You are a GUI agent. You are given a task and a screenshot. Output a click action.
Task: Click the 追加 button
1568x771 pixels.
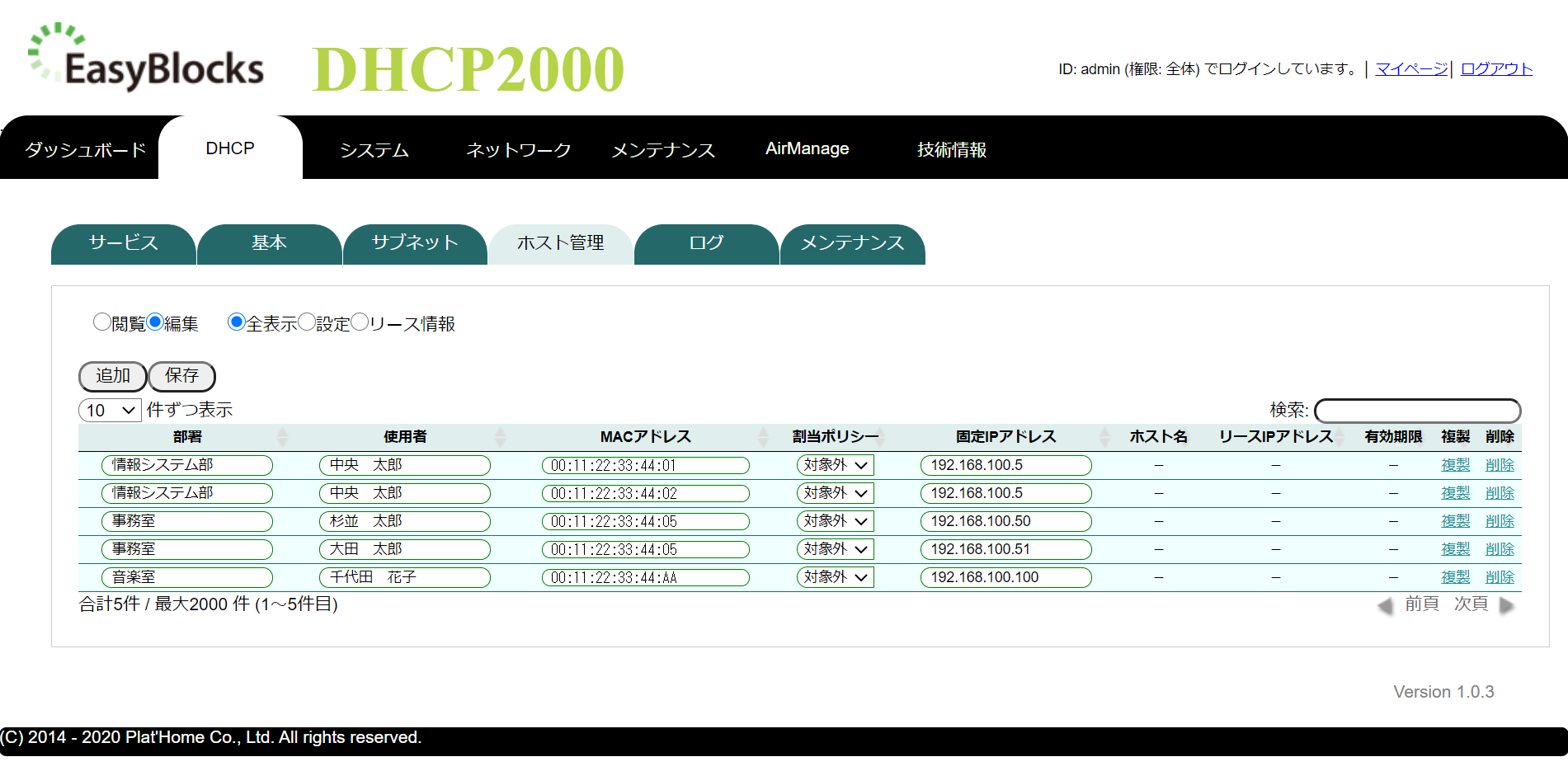(113, 376)
